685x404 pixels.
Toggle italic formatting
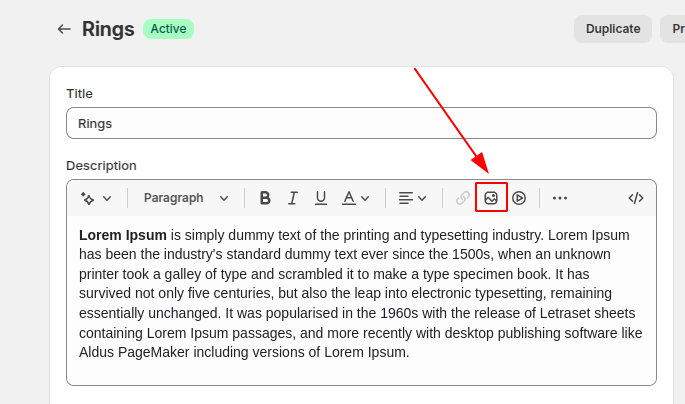point(293,198)
